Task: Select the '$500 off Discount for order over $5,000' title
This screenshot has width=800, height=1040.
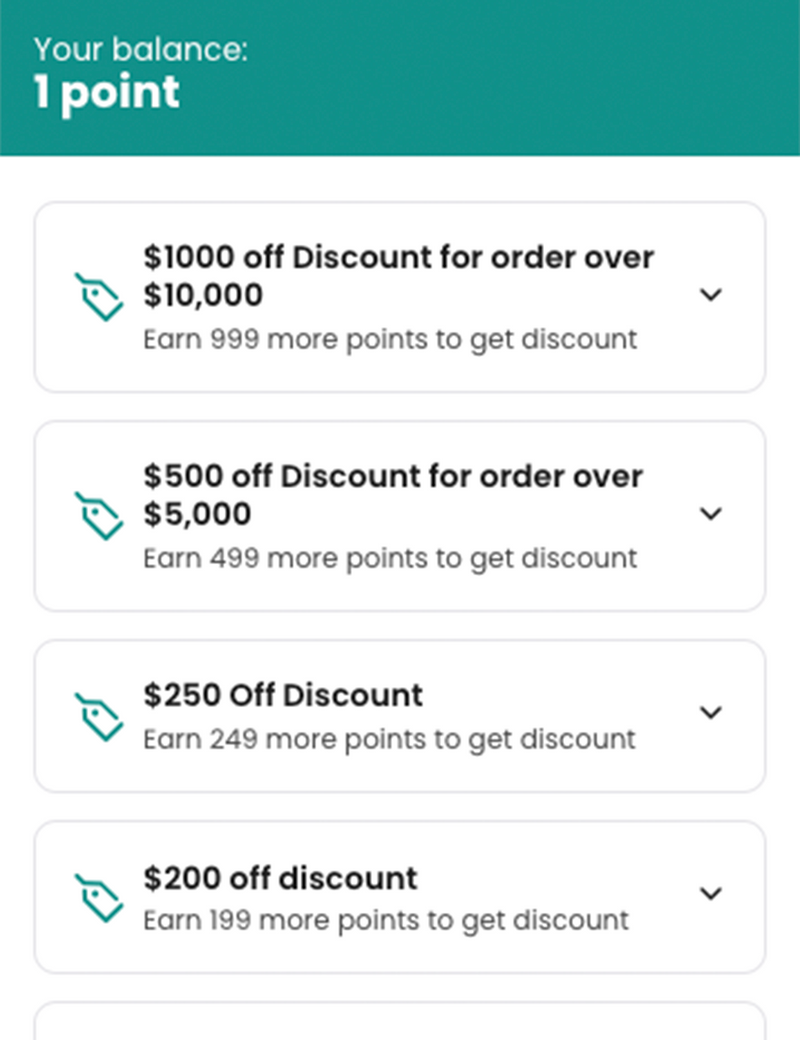Action: pyautogui.click(x=392, y=495)
